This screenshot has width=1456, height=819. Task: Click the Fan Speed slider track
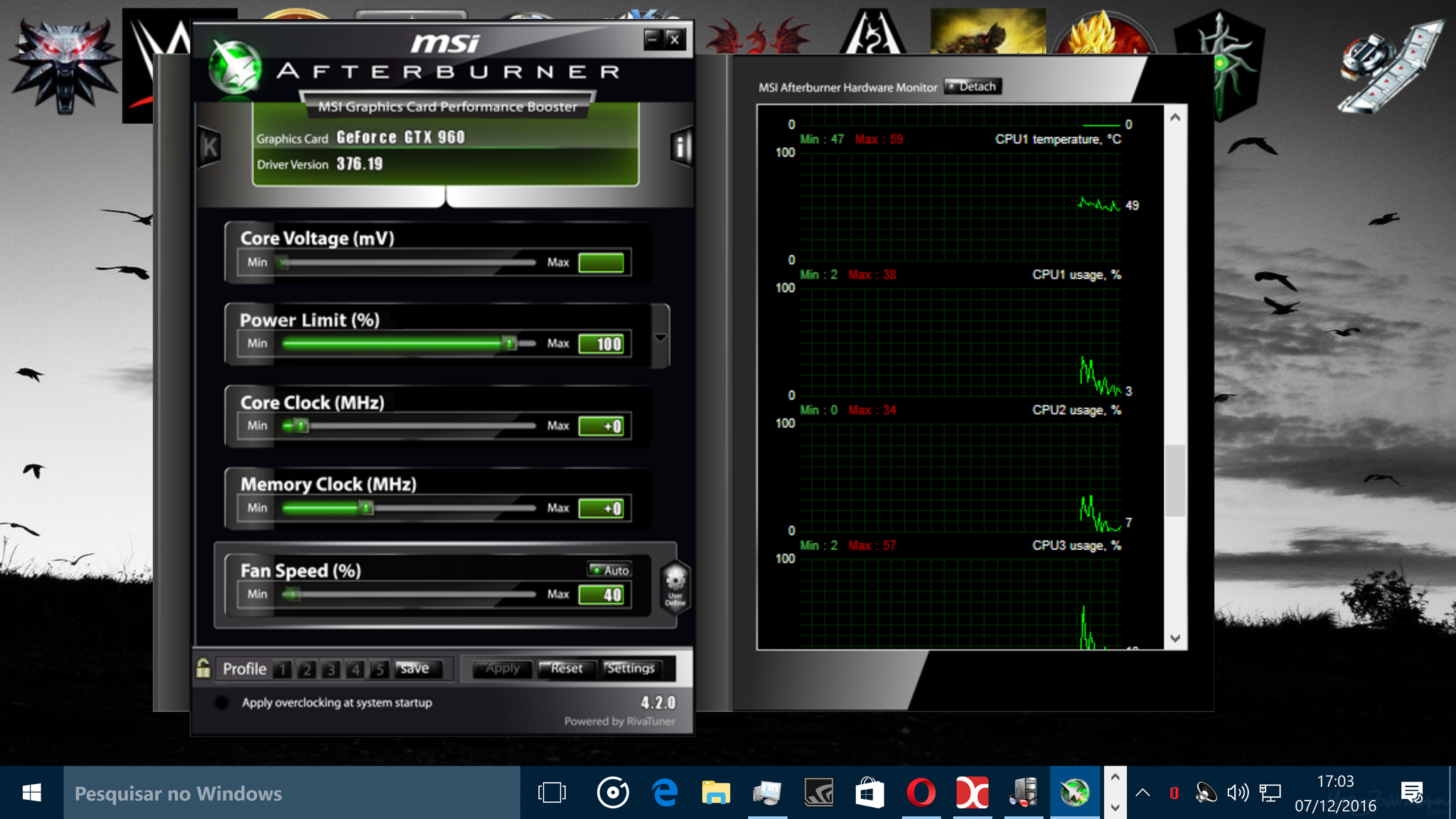click(409, 594)
